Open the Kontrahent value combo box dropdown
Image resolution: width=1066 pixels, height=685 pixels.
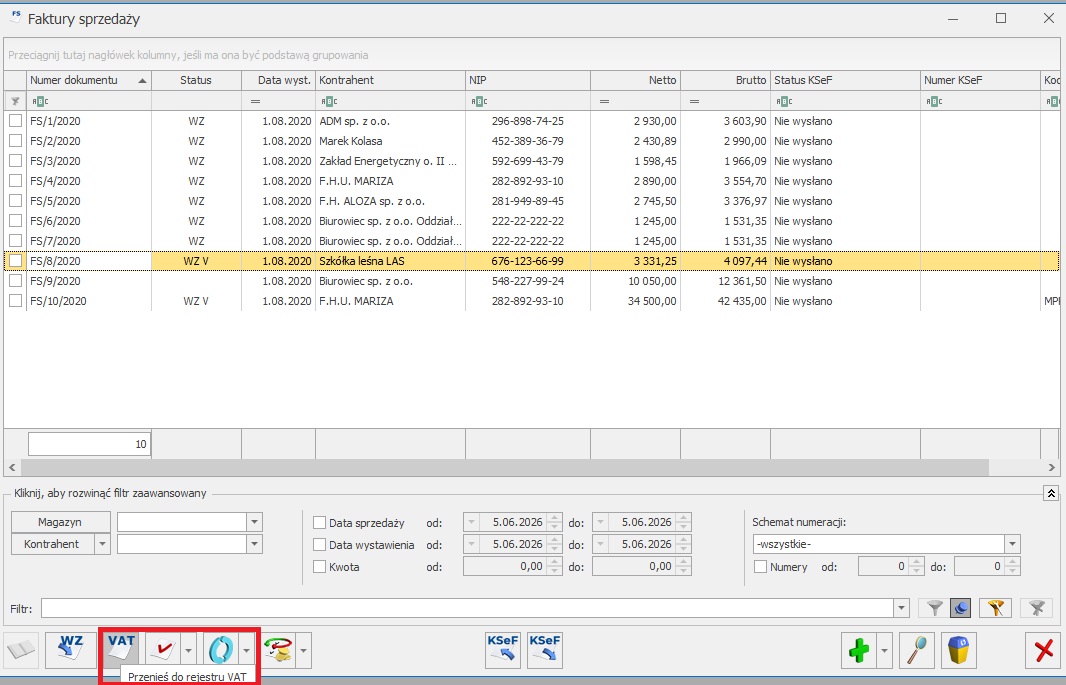click(x=254, y=544)
